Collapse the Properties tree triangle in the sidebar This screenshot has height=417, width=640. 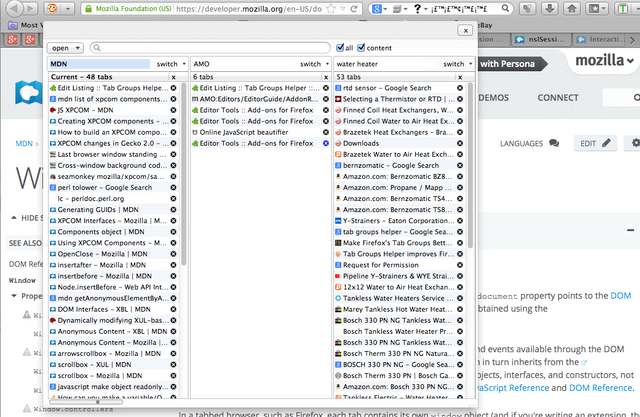pyautogui.click(x=13, y=296)
